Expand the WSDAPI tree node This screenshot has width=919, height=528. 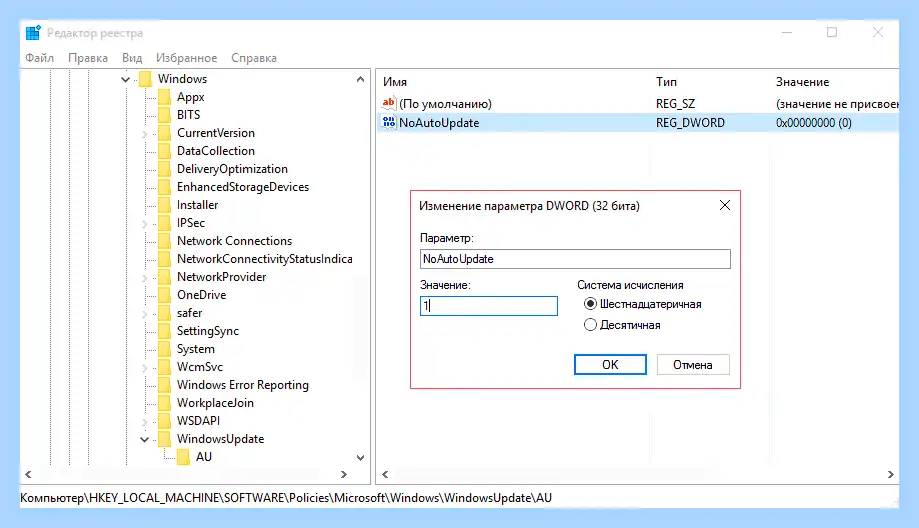click(145, 422)
